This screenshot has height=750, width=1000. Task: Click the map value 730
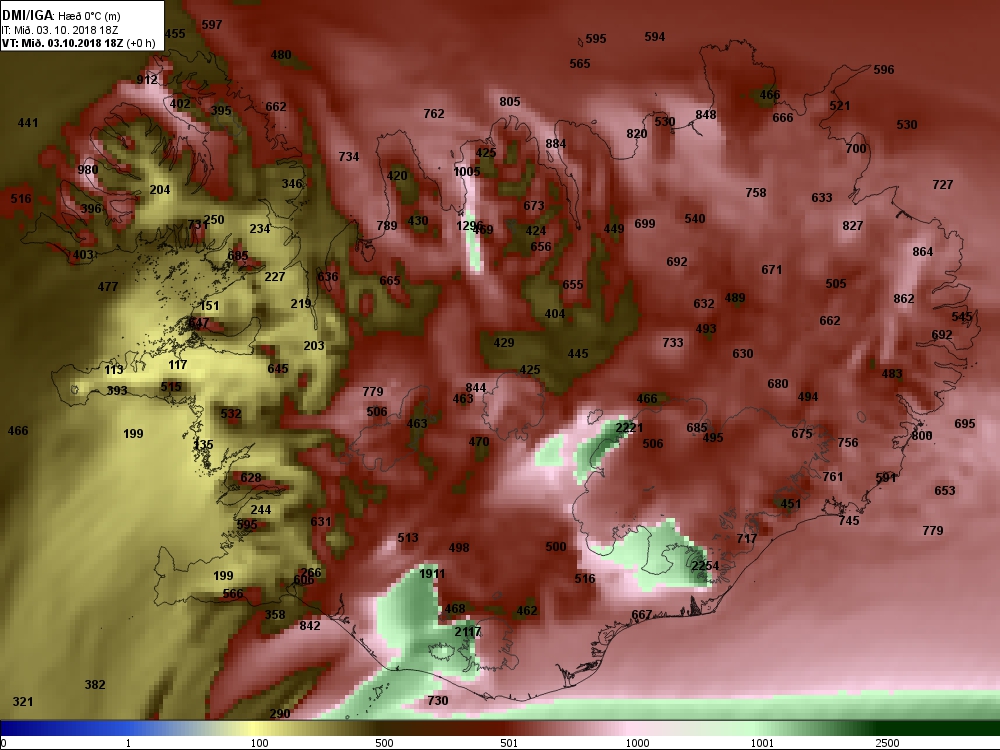click(438, 700)
